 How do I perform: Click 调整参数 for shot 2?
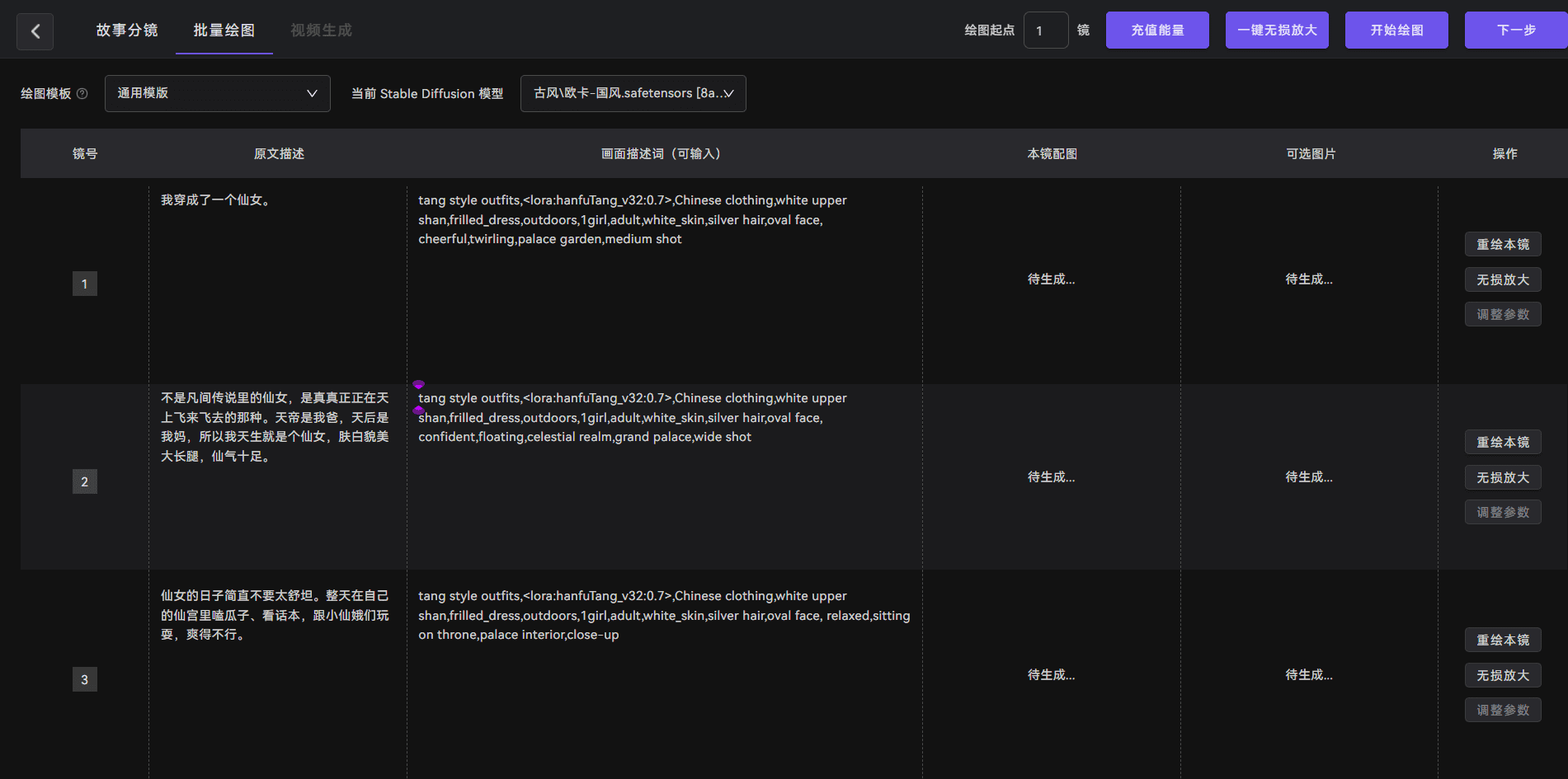pos(1503,512)
